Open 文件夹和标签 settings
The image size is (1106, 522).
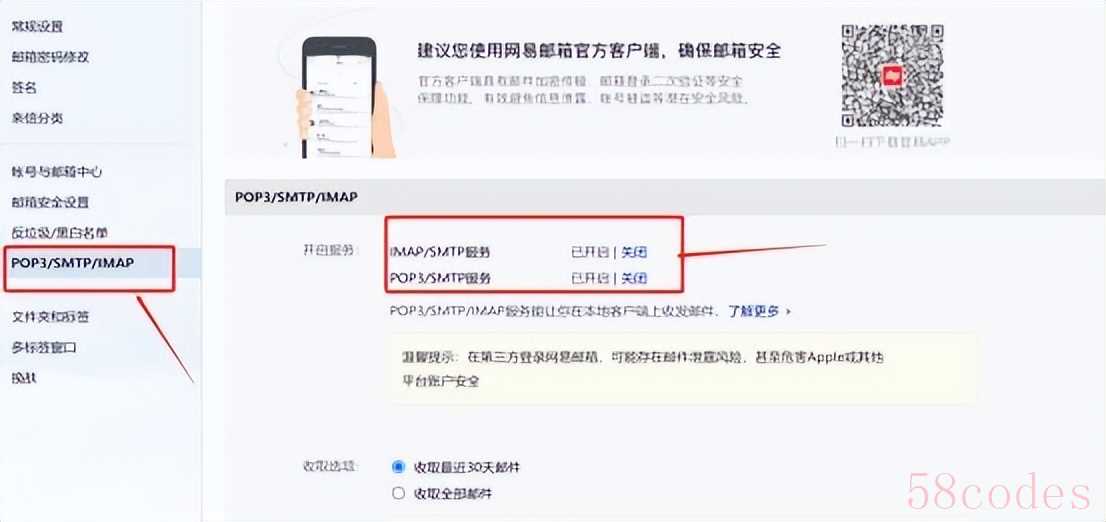click(50, 317)
